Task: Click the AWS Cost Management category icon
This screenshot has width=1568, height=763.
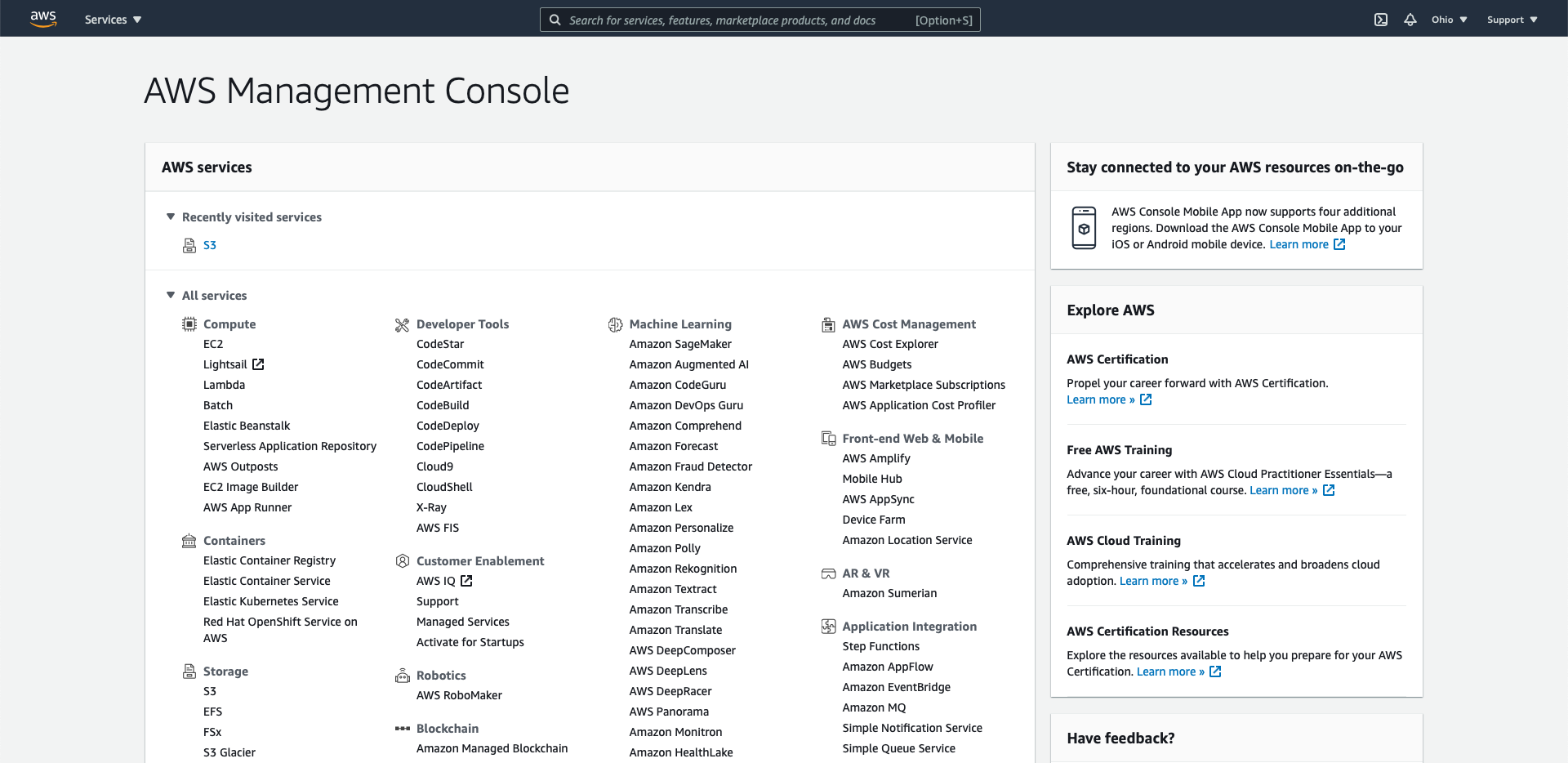Action: [x=828, y=325]
